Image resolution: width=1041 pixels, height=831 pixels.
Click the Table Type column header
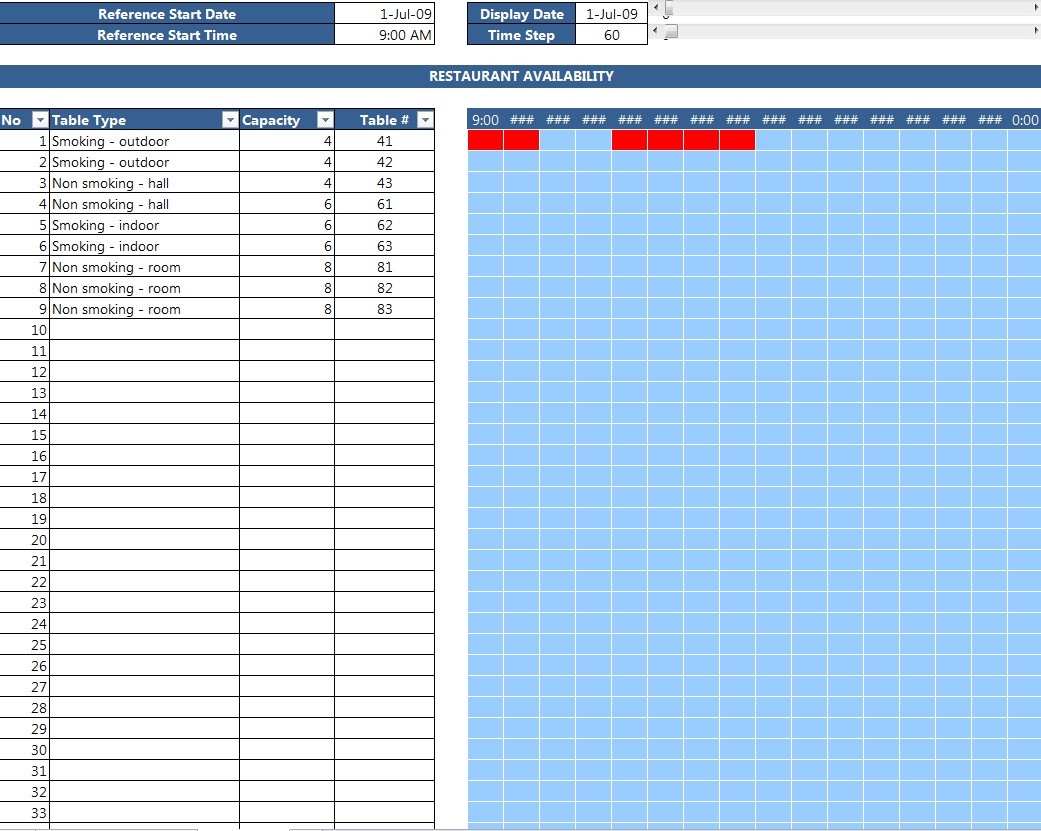click(144, 120)
